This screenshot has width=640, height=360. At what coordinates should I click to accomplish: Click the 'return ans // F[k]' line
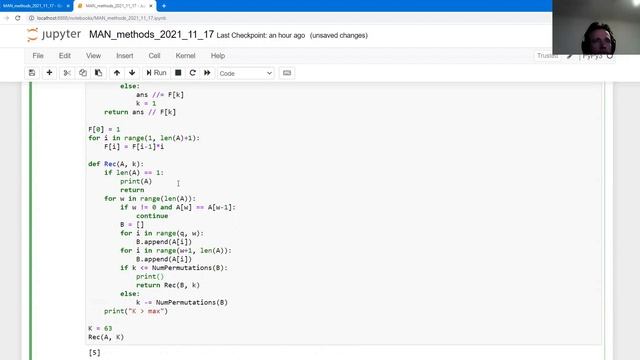tap(140, 112)
